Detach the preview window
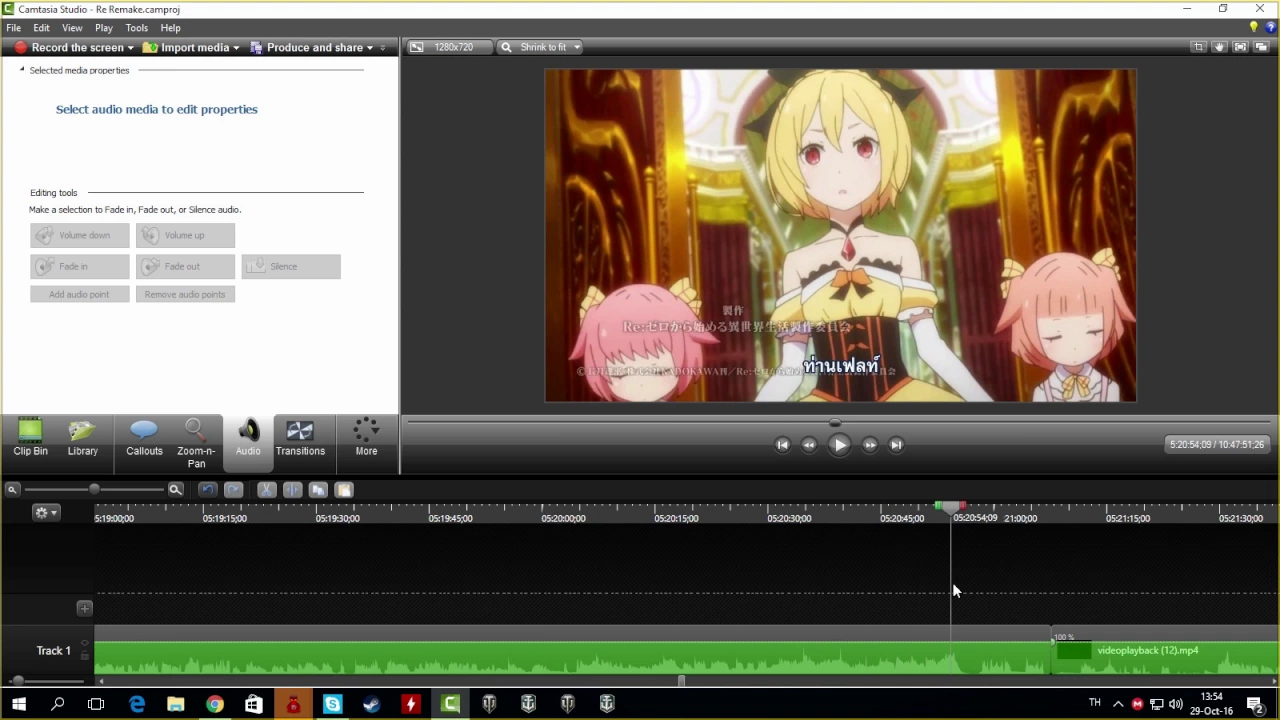This screenshot has width=1280, height=720. click(1261, 47)
